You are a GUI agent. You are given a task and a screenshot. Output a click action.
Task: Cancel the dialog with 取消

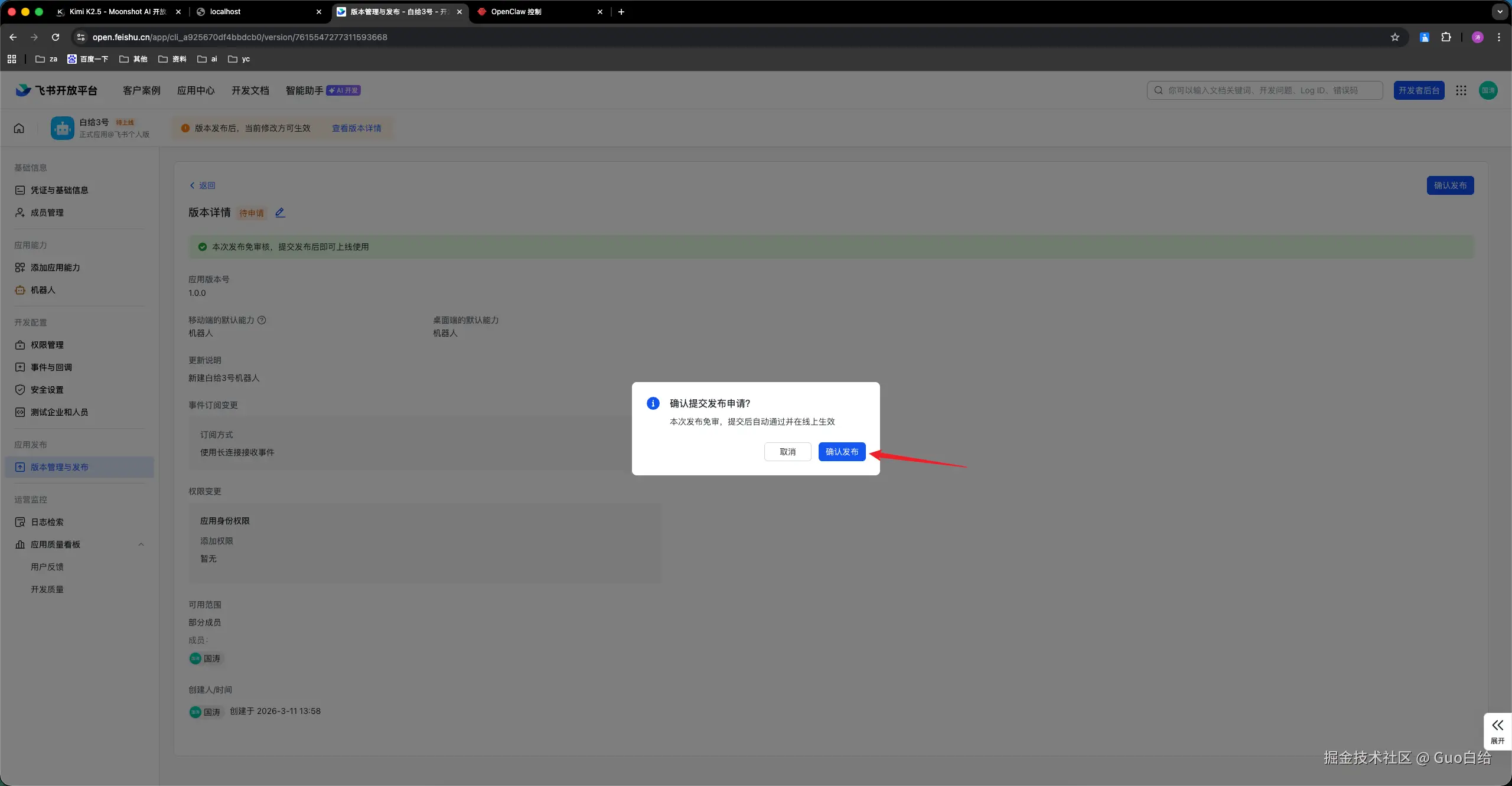(787, 452)
